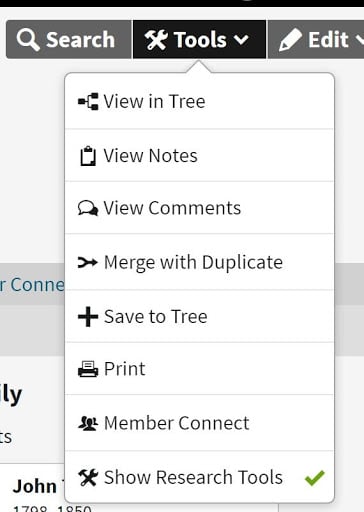Click the magnifying glass Search icon

28,40
